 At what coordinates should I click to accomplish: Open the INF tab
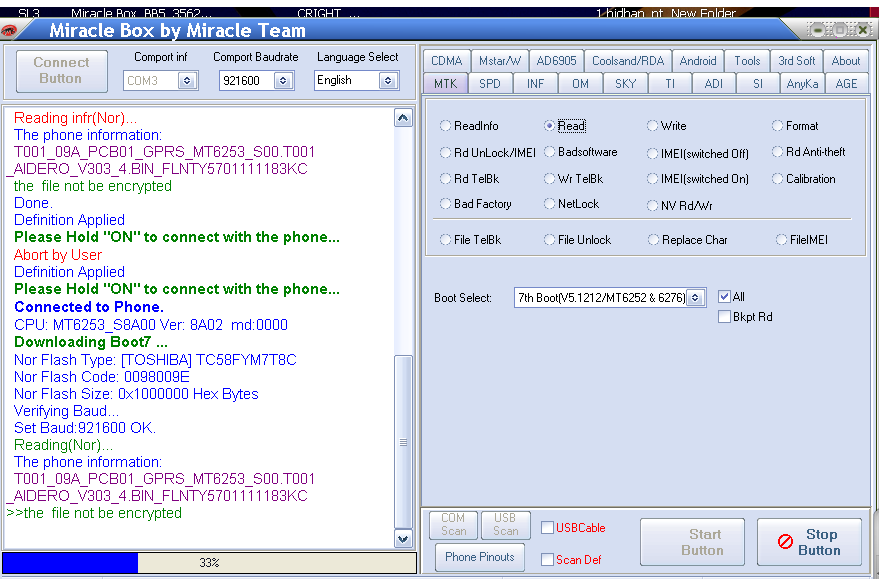535,84
